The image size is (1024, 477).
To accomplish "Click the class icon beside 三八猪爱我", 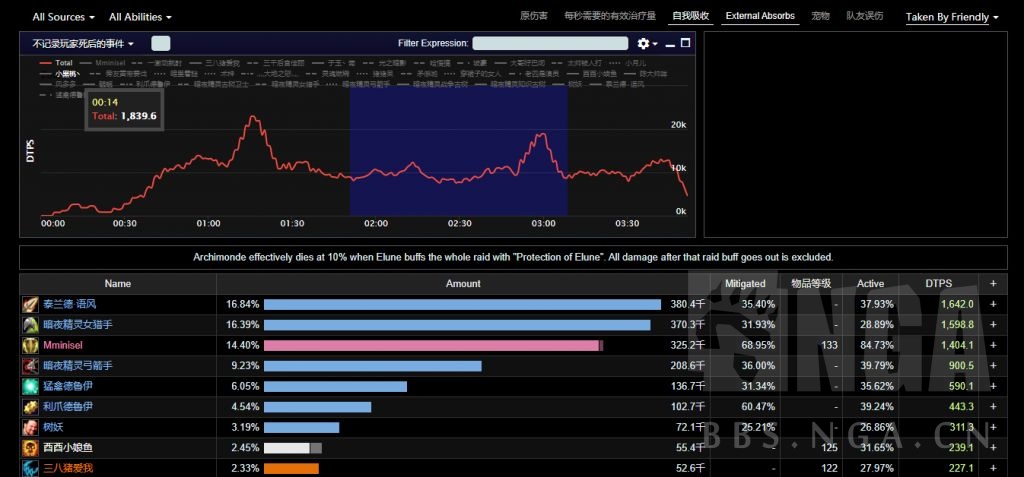I will (x=30, y=468).
